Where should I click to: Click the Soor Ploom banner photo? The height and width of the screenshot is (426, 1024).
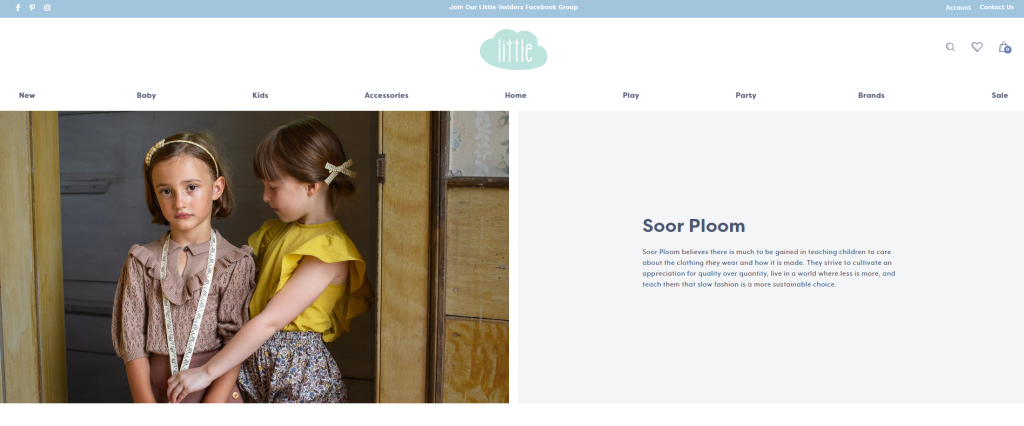(x=254, y=257)
